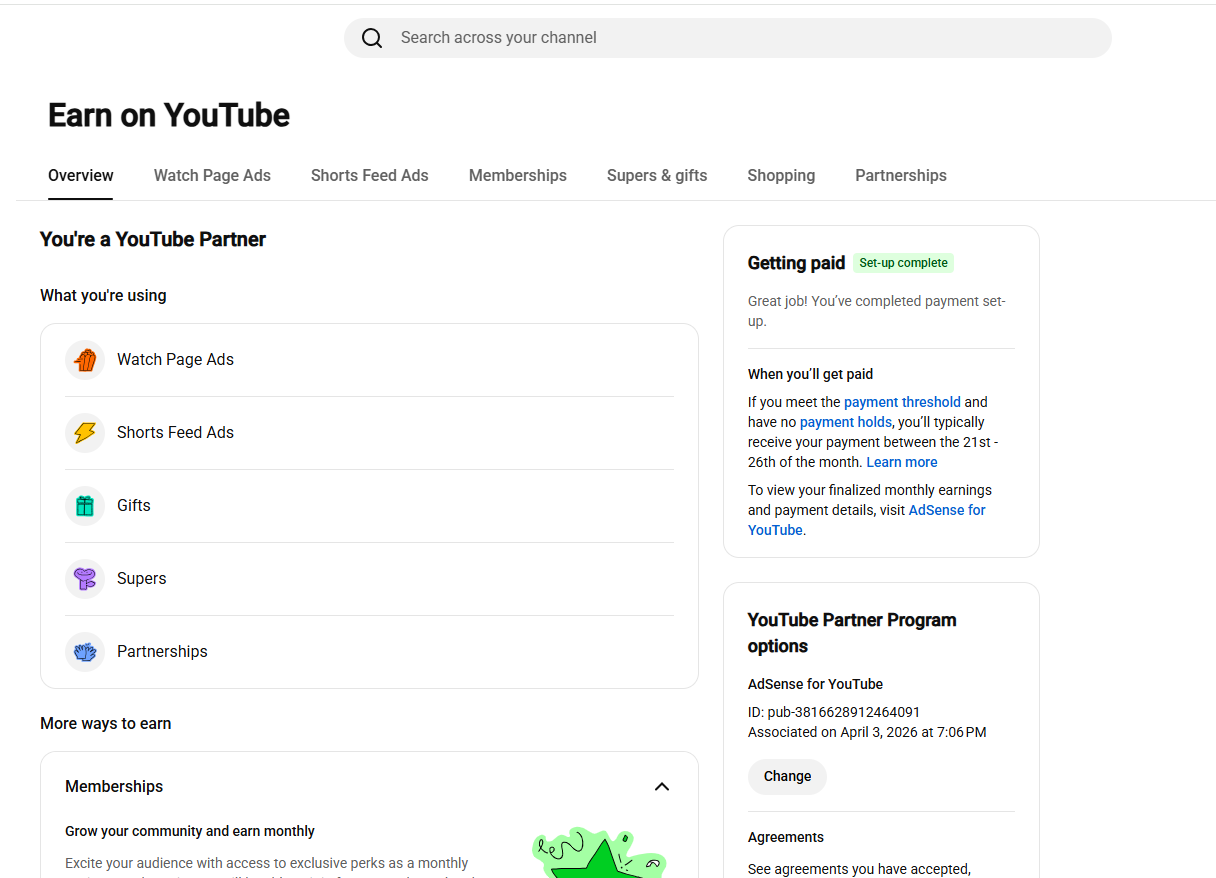
Task: Go to the Memberships tab
Action: [518, 175]
